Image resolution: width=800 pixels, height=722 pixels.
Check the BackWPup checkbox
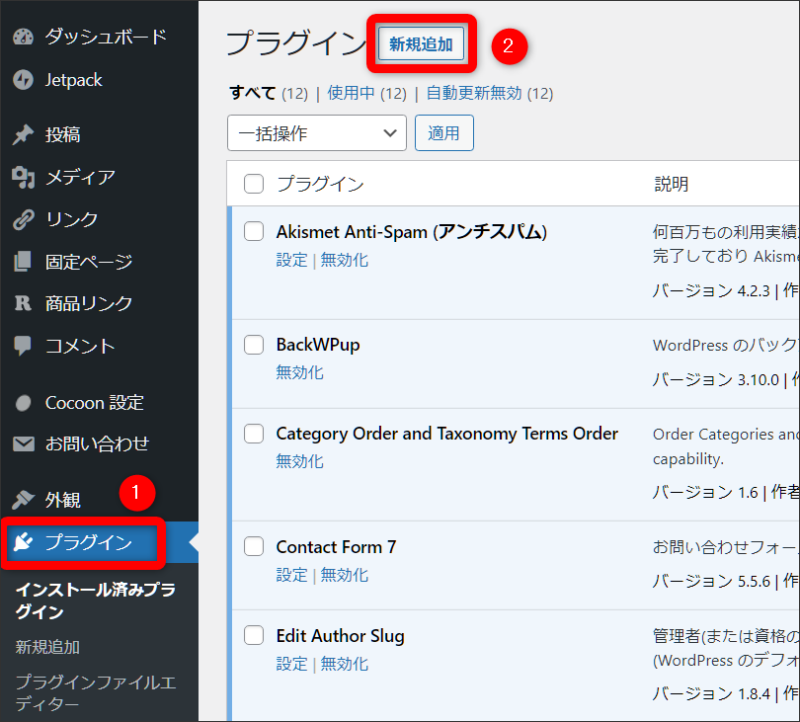pos(254,344)
